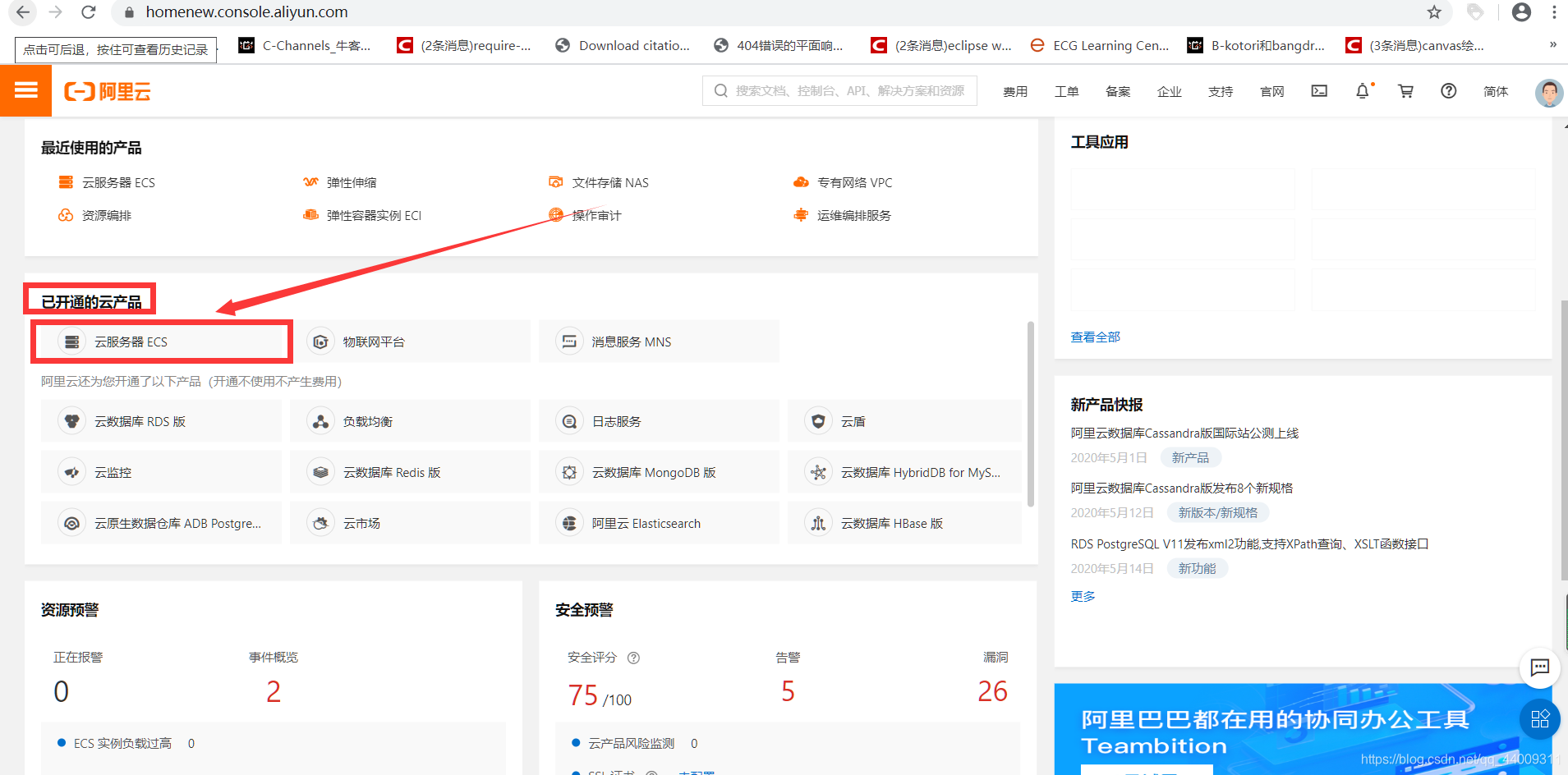
Task: Open the 支持 menu
Action: (1221, 91)
